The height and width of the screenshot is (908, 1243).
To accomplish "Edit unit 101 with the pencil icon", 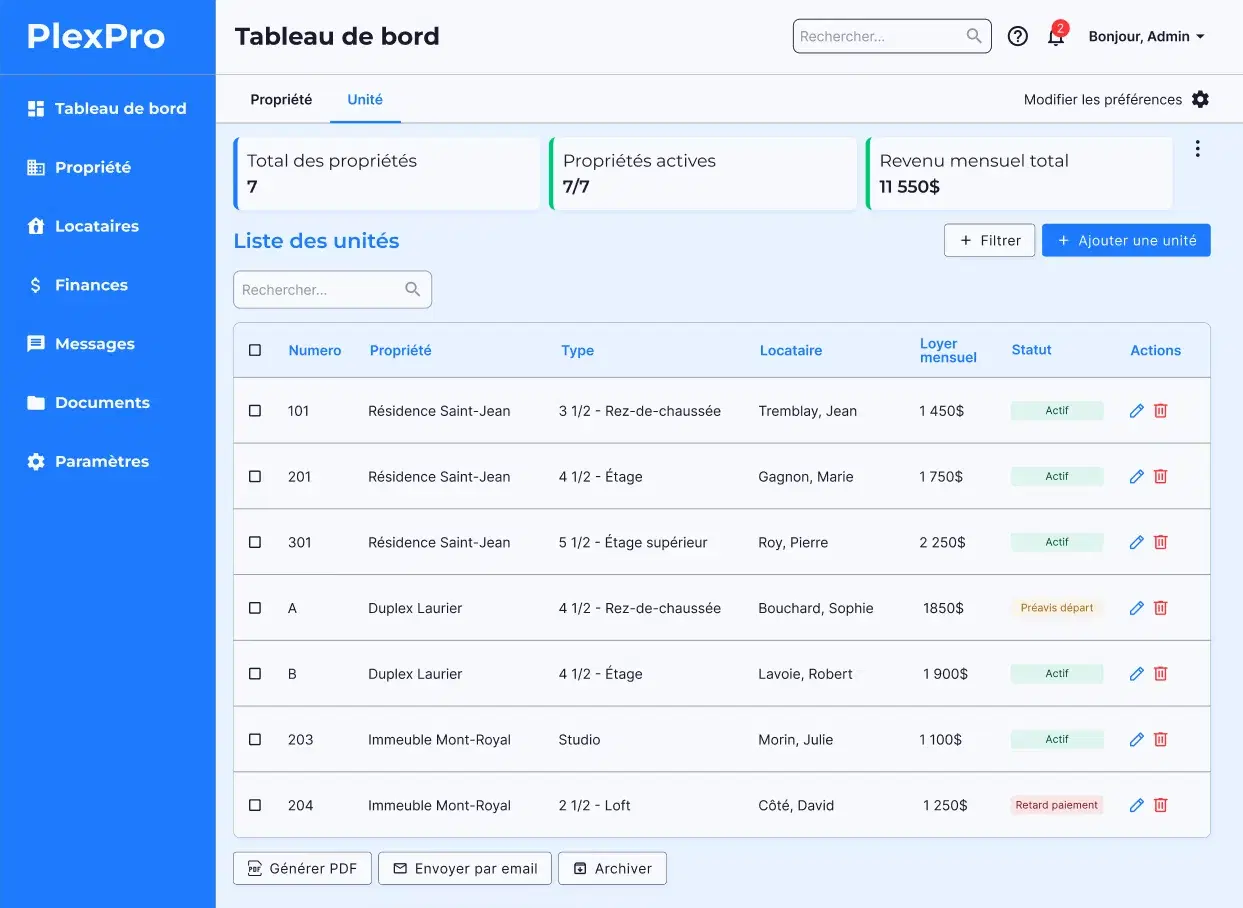I will coord(1136,411).
